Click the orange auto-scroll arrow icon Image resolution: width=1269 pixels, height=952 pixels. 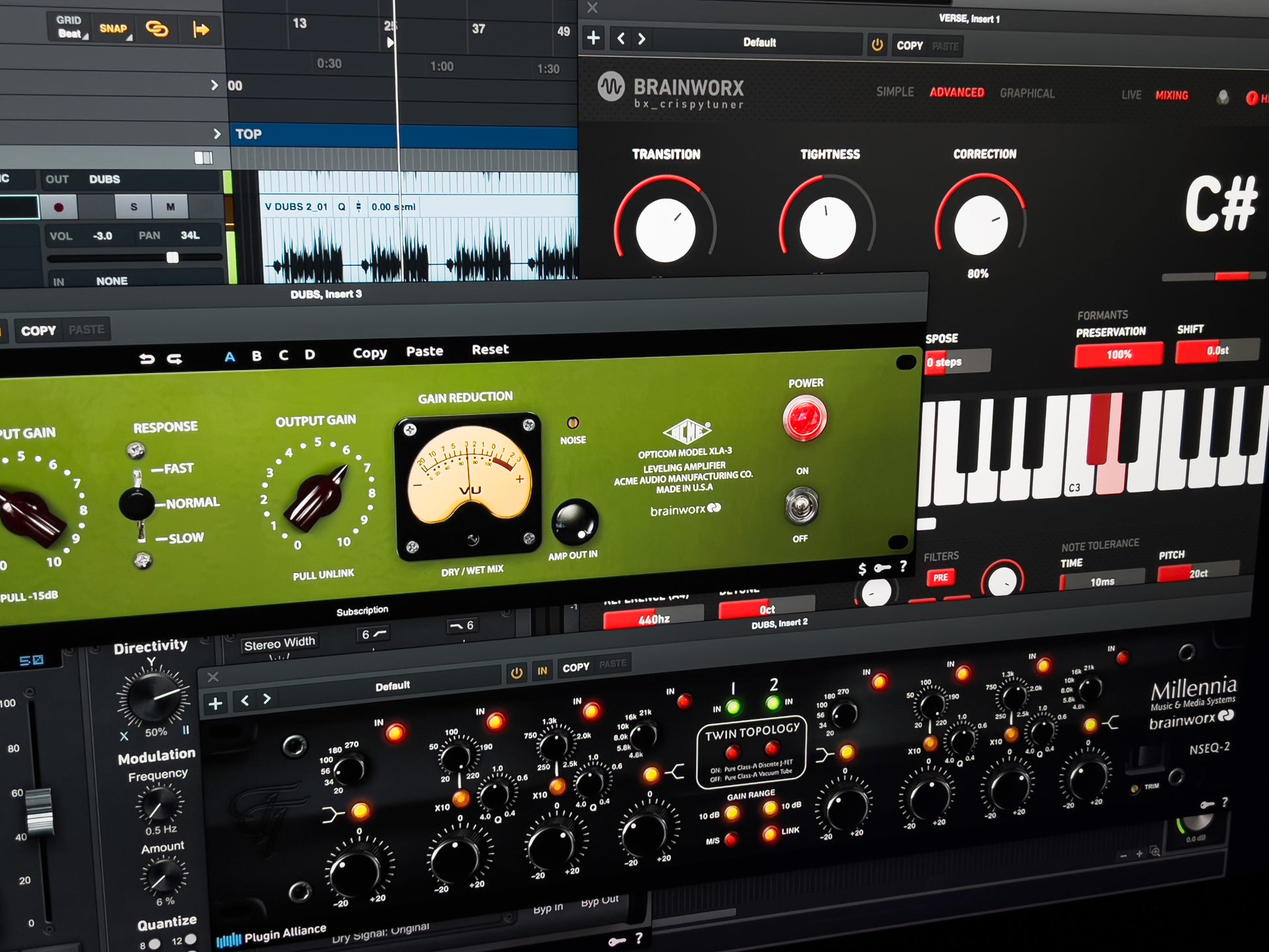201,29
